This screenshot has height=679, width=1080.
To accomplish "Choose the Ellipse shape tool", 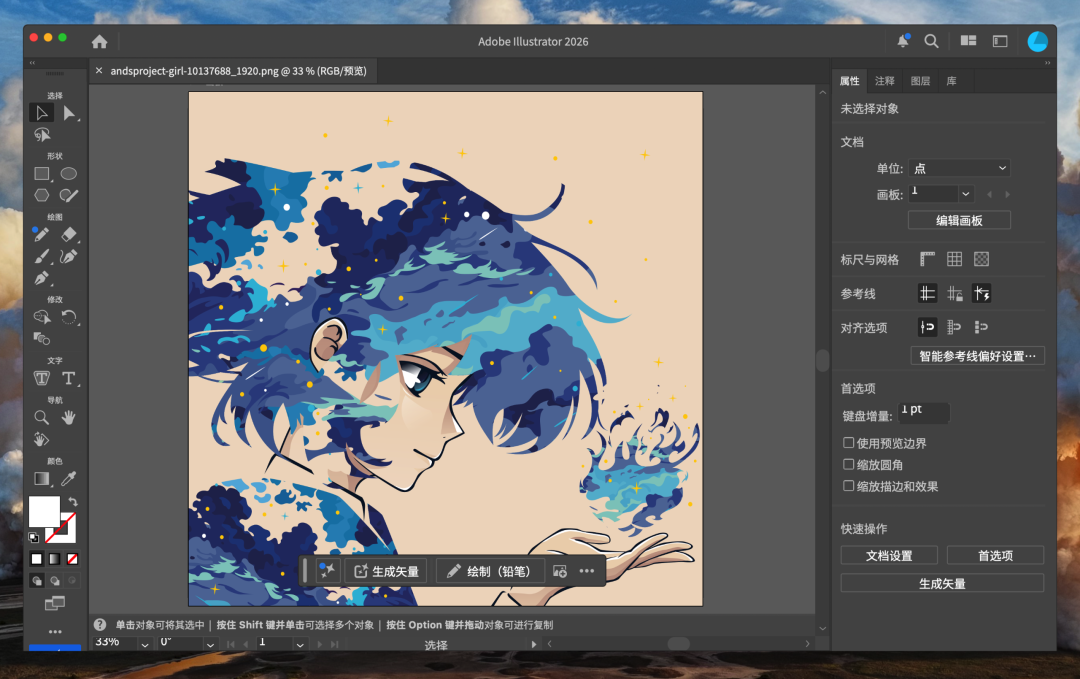I will [68, 174].
